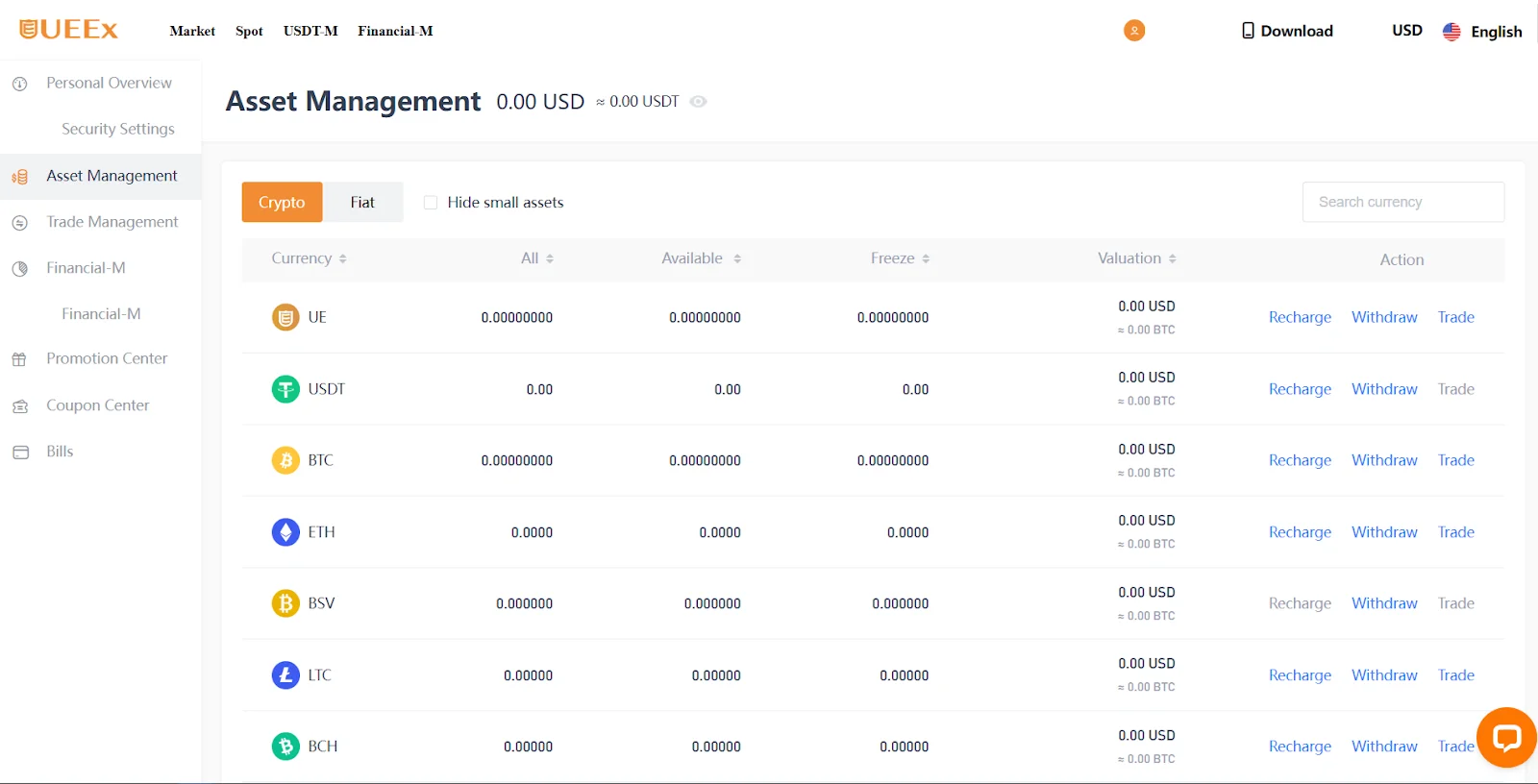Click the Download link
Image resolution: width=1538 pixels, height=784 pixels.
point(1297,31)
